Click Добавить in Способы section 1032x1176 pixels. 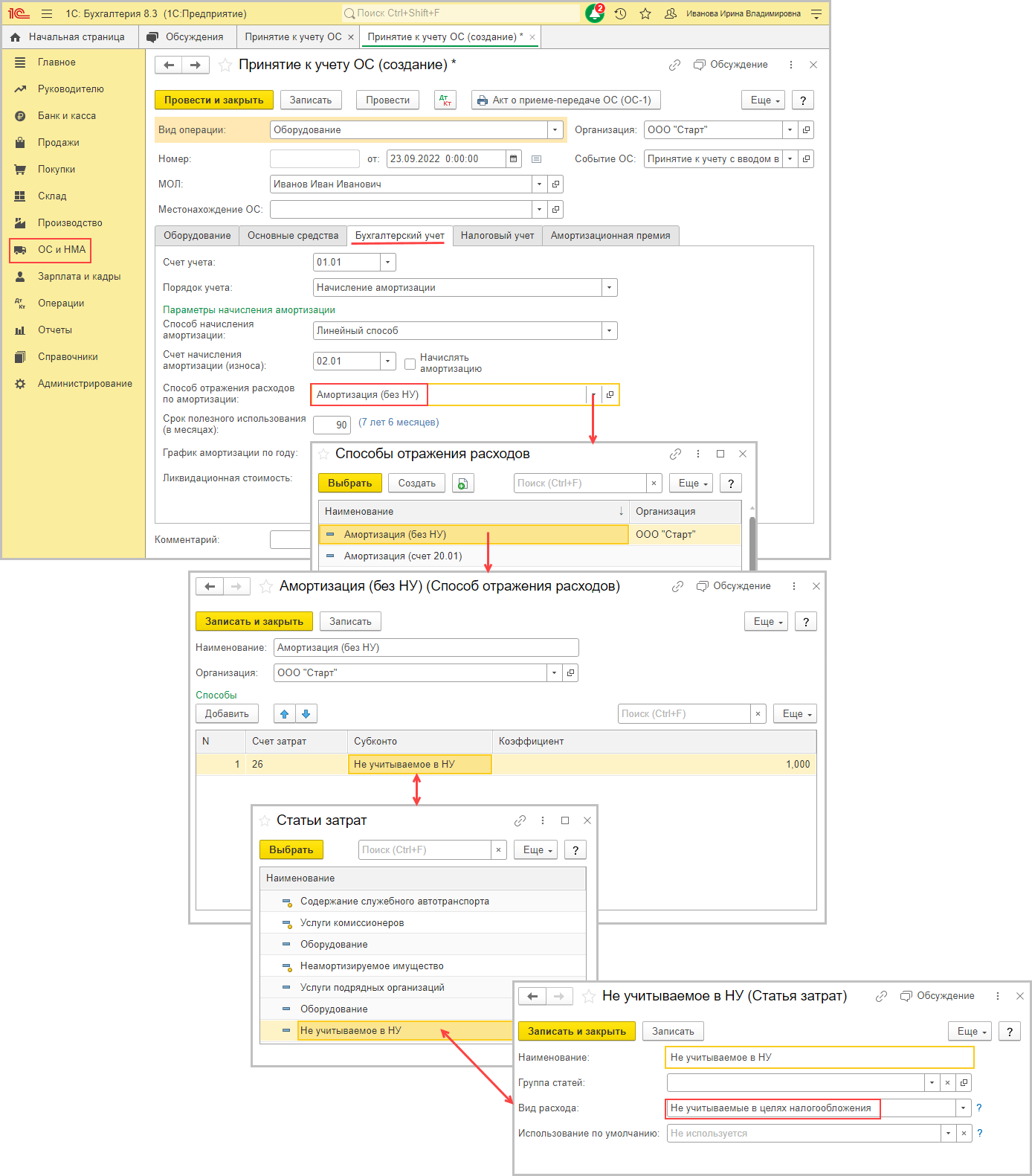click(x=227, y=714)
